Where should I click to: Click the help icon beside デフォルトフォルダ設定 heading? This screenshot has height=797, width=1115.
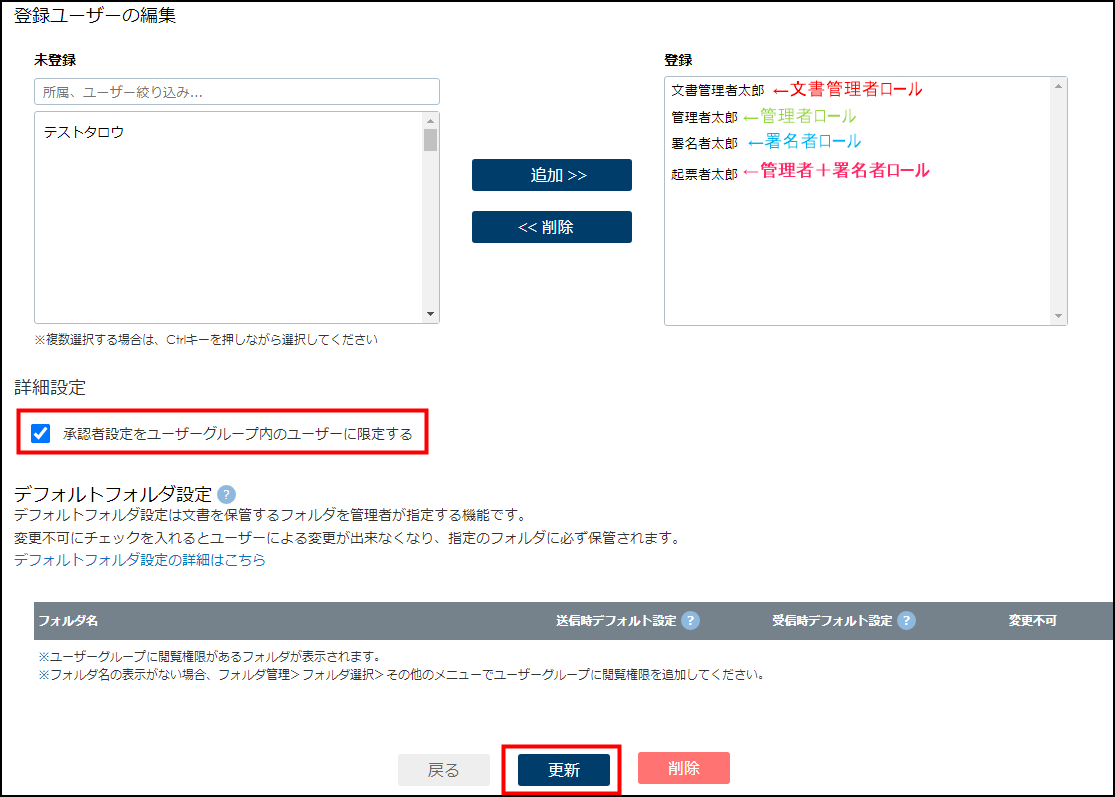tap(226, 495)
